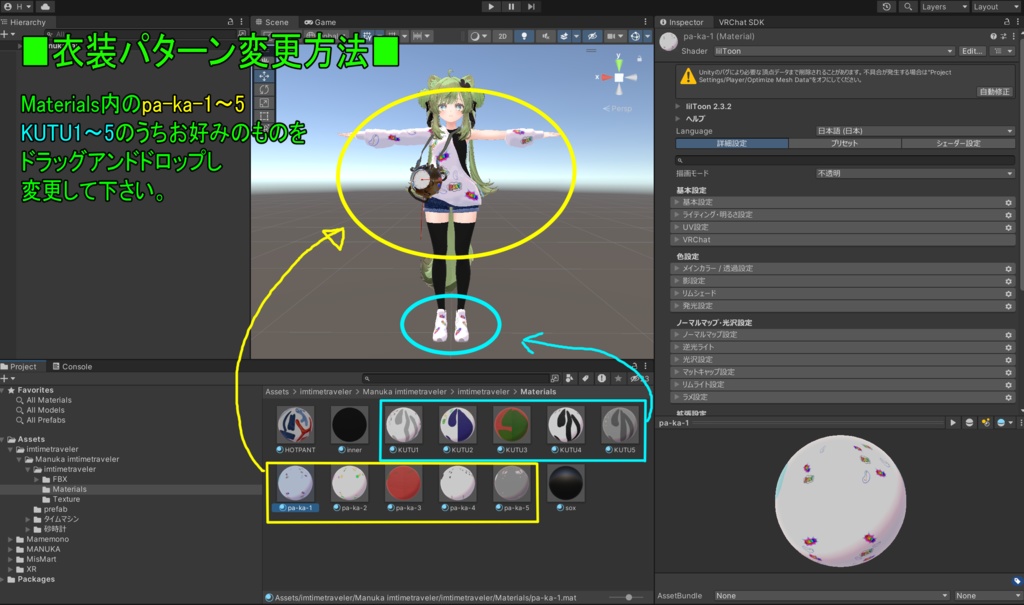1024x605 pixels.
Task: Switch to the Game tab
Action: click(x=320, y=22)
